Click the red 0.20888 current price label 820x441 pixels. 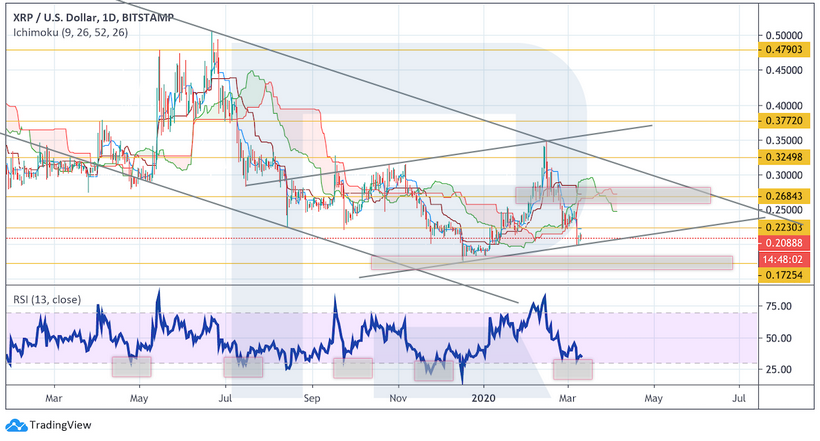783,243
